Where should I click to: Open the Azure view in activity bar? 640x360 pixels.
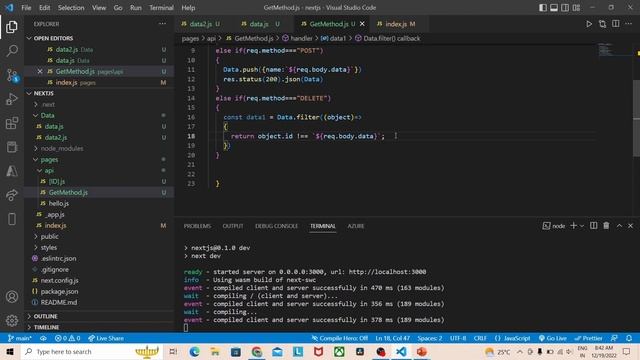tap(12, 171)
